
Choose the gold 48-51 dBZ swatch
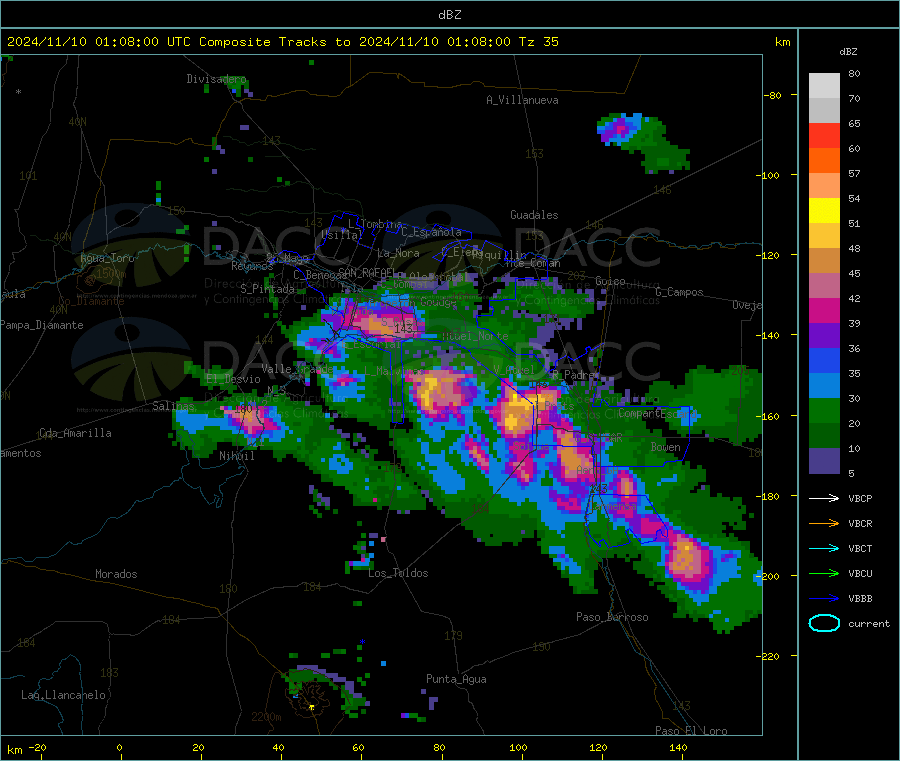[x=824, y=236]
